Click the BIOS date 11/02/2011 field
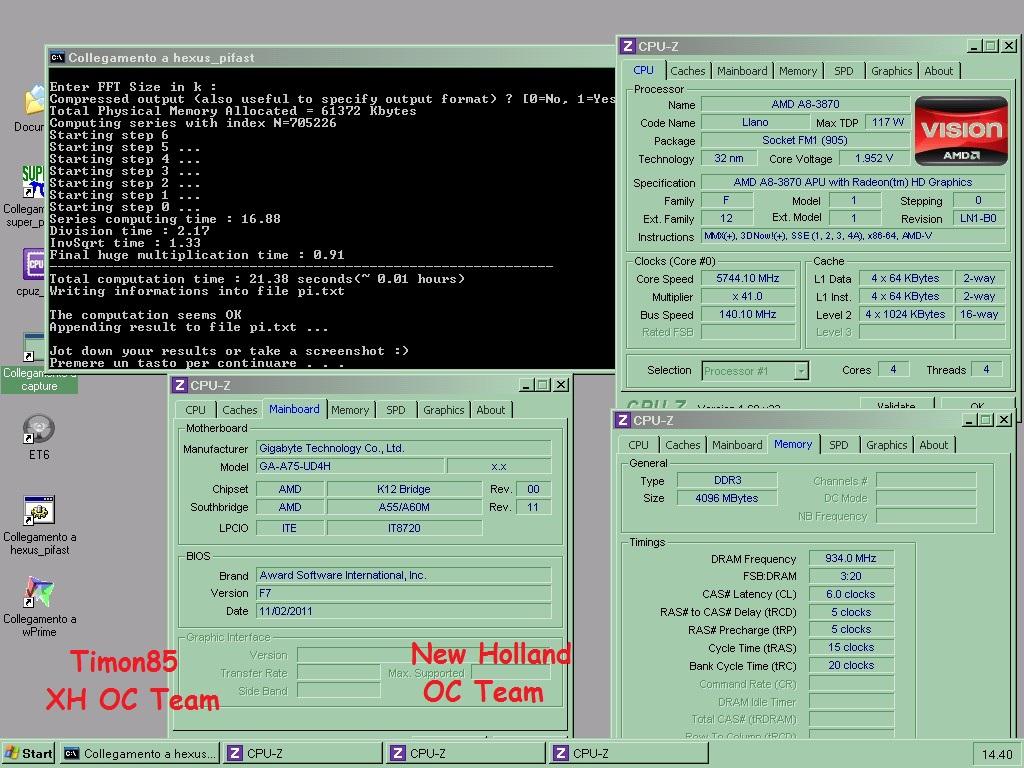1024x768 pixels. (404, 611)
